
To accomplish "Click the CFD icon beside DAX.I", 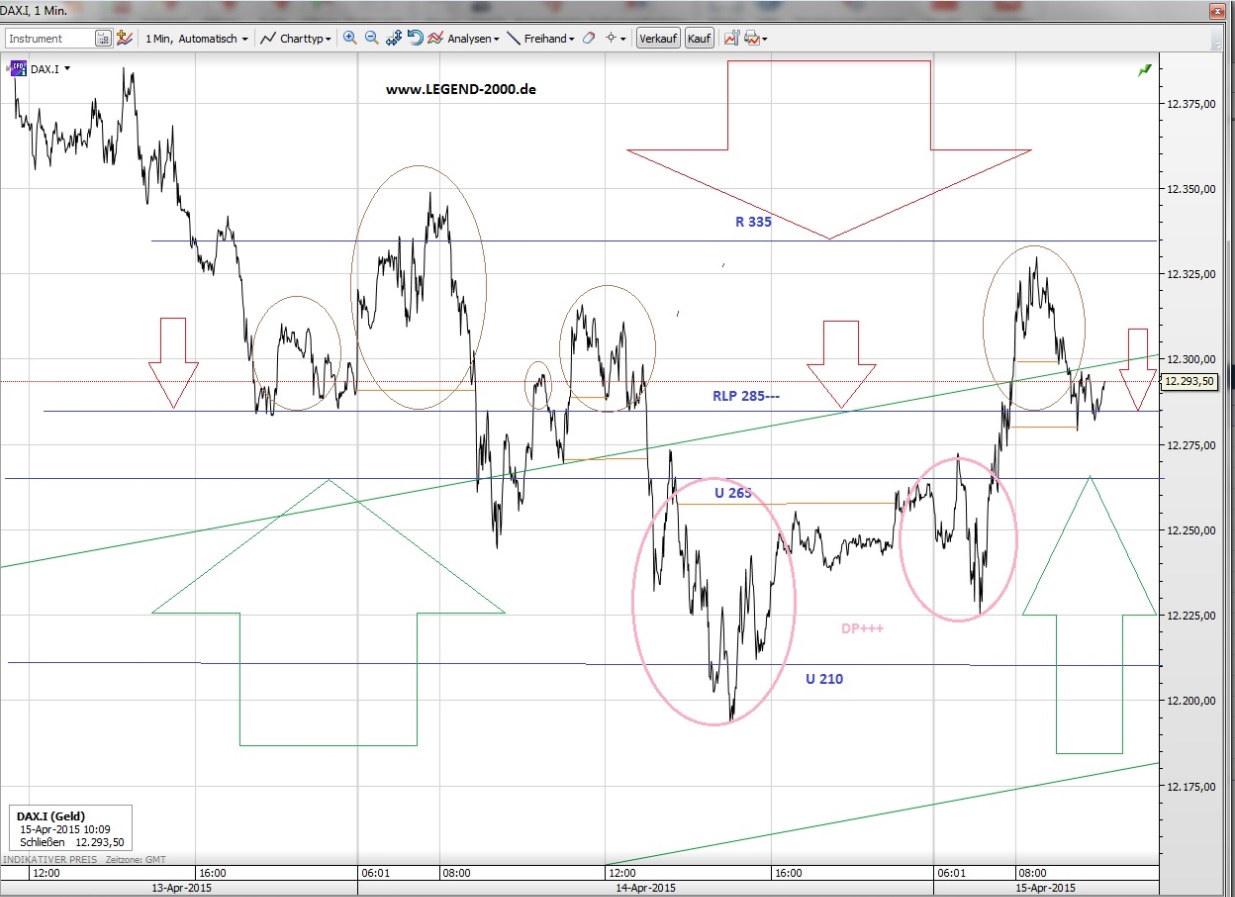I will pos(17,68).
